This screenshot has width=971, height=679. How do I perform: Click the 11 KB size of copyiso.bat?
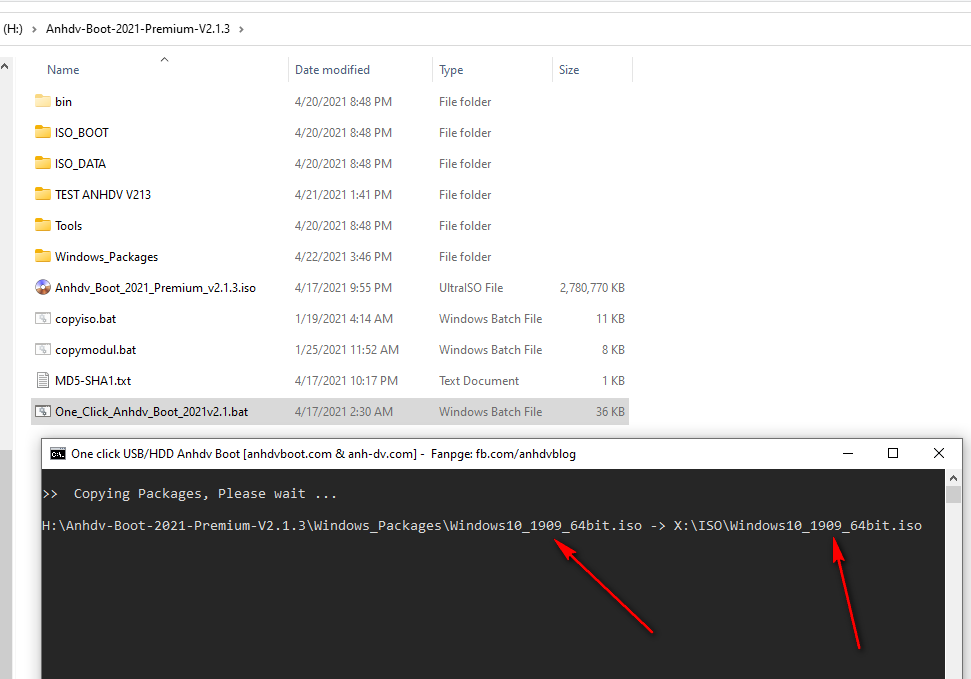610,318
